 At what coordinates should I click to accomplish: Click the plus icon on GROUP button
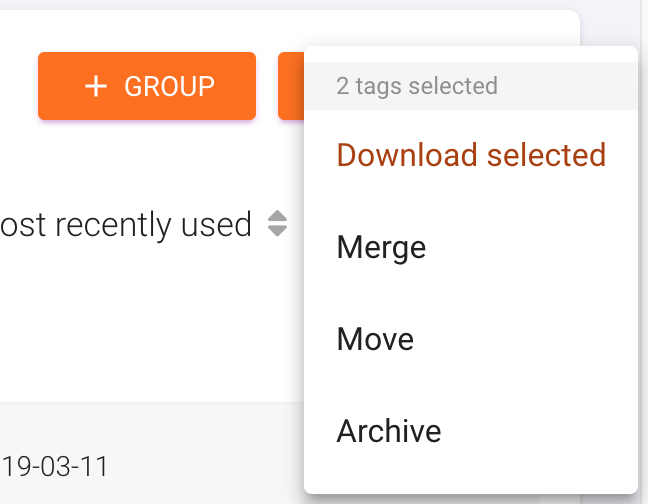[x=95, y=86]
